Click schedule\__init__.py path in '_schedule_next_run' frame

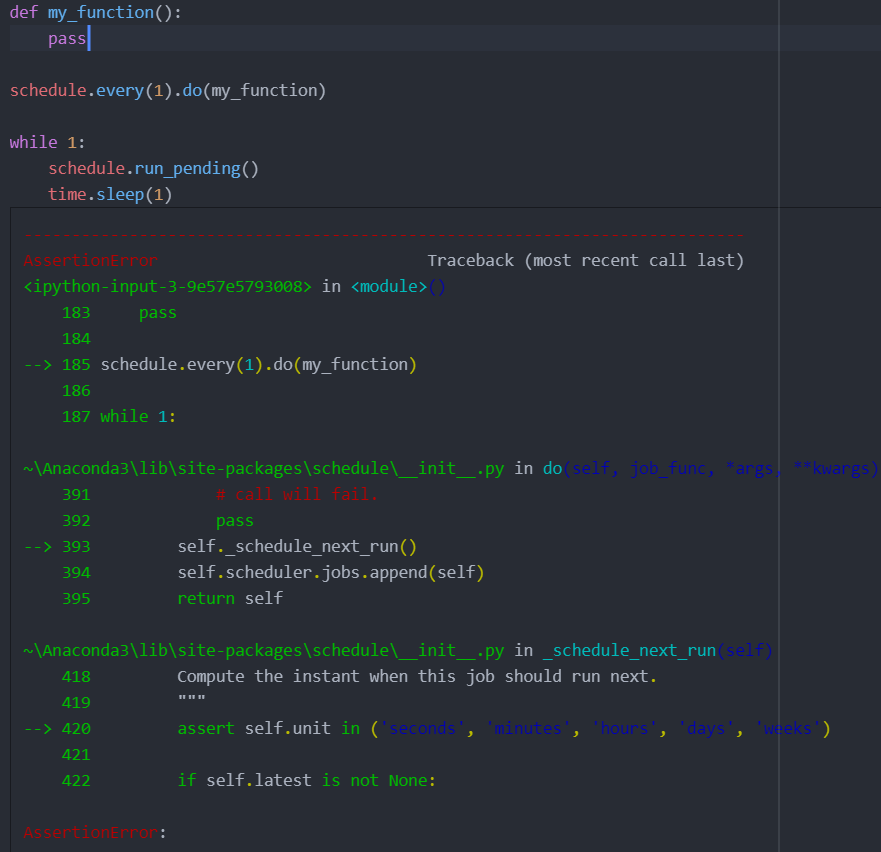pyautogui.click(x=264, y=651)
